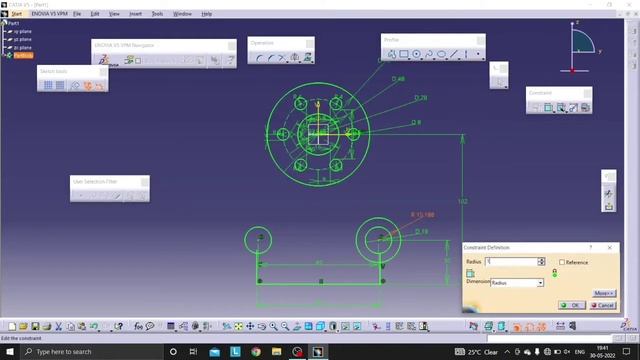The height and width of the screenshot is (360, 640).
Task: Open the Dimension Radius dropdown
Action: pyautogui.click(x=540, y=283)
